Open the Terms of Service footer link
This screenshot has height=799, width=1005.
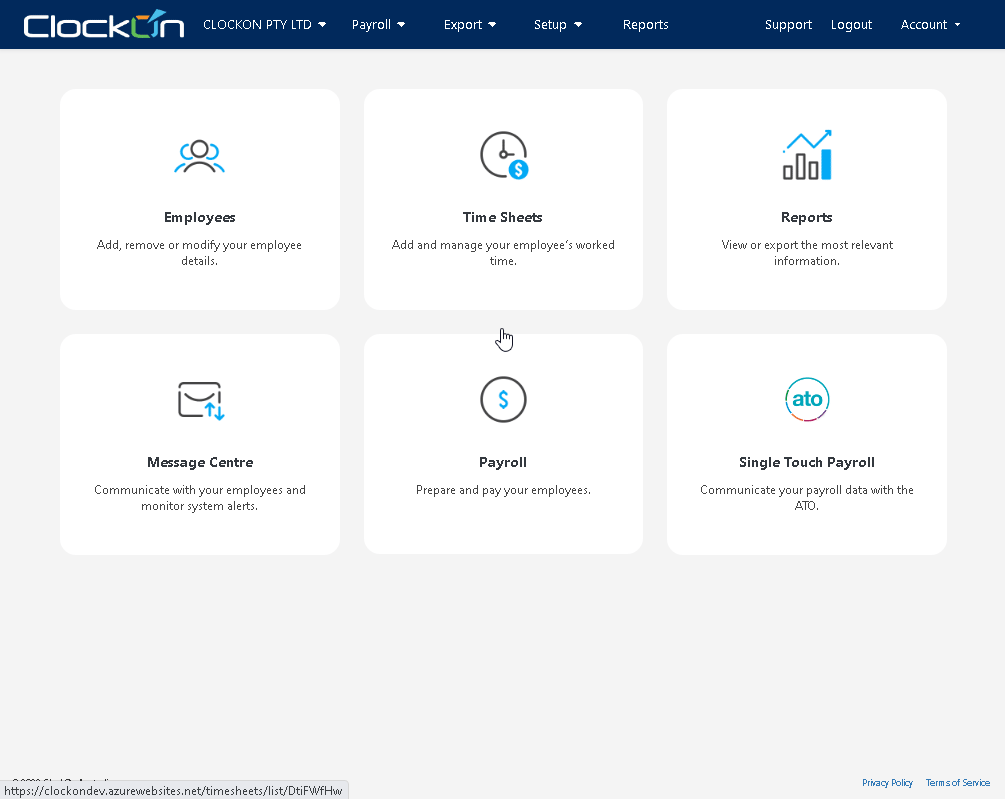pyautogui.click(x=958, y=782)
